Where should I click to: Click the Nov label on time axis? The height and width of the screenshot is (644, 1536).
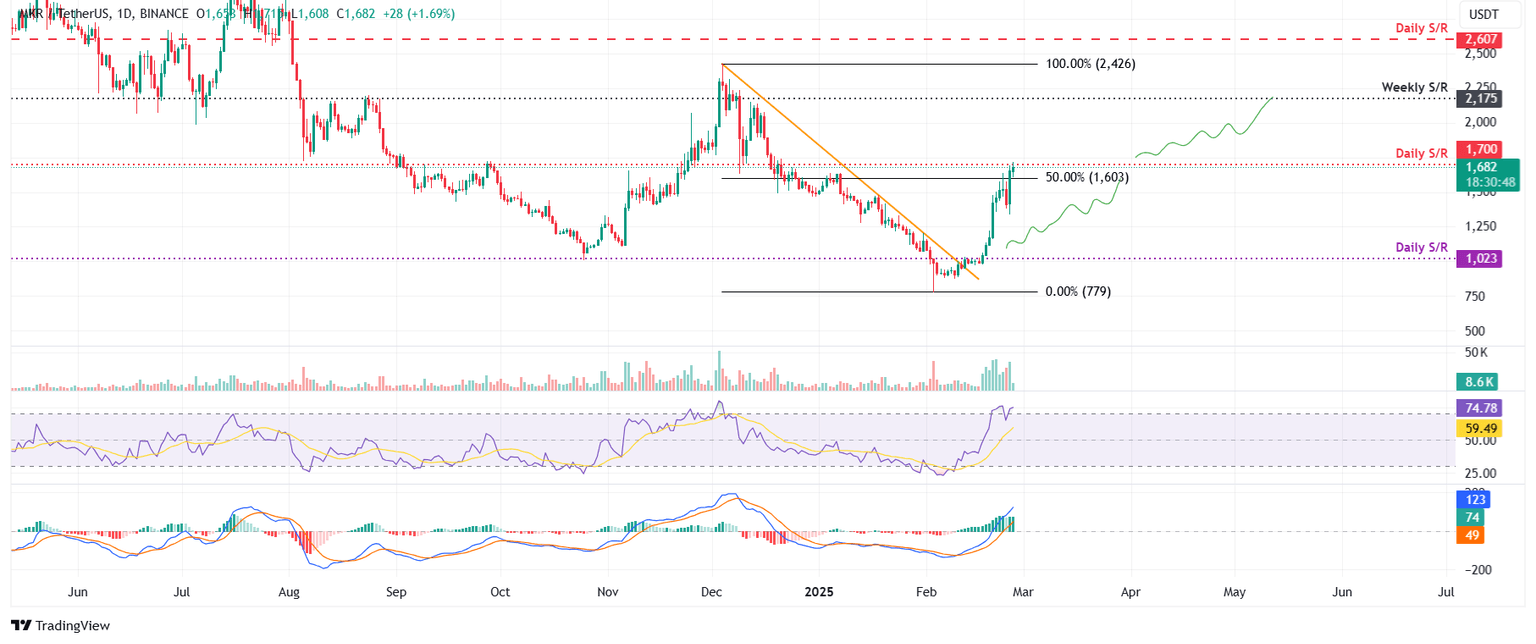[x=608, y=592]
